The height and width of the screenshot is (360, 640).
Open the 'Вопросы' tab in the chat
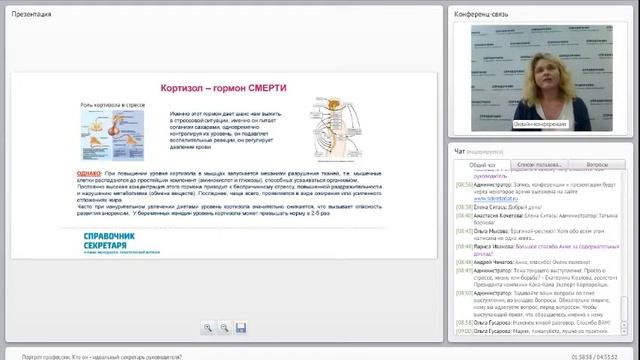(597, 164)
